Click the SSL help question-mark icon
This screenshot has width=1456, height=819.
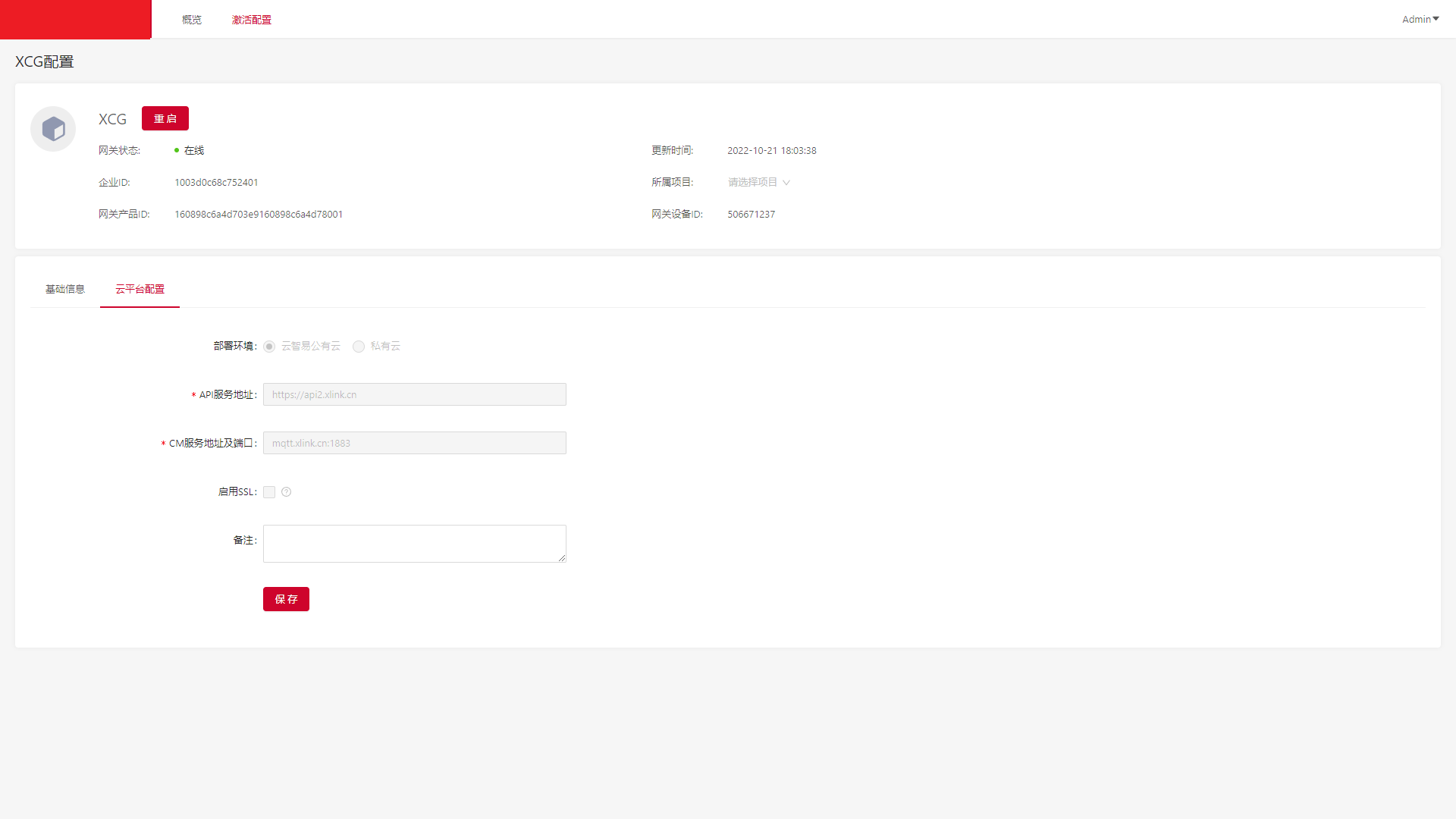click(x=286, y=492)
